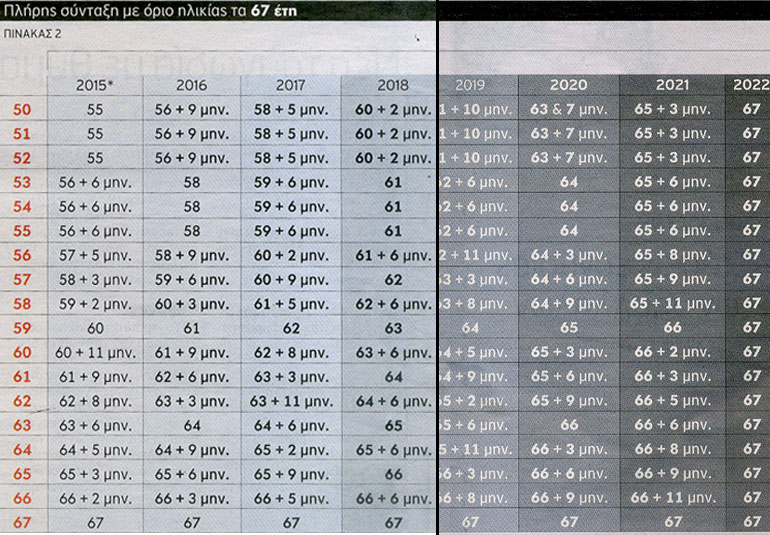The width and height of the screenshot is (770, 535).
Task: Click the 2022 column header
Action: (751, 85)
